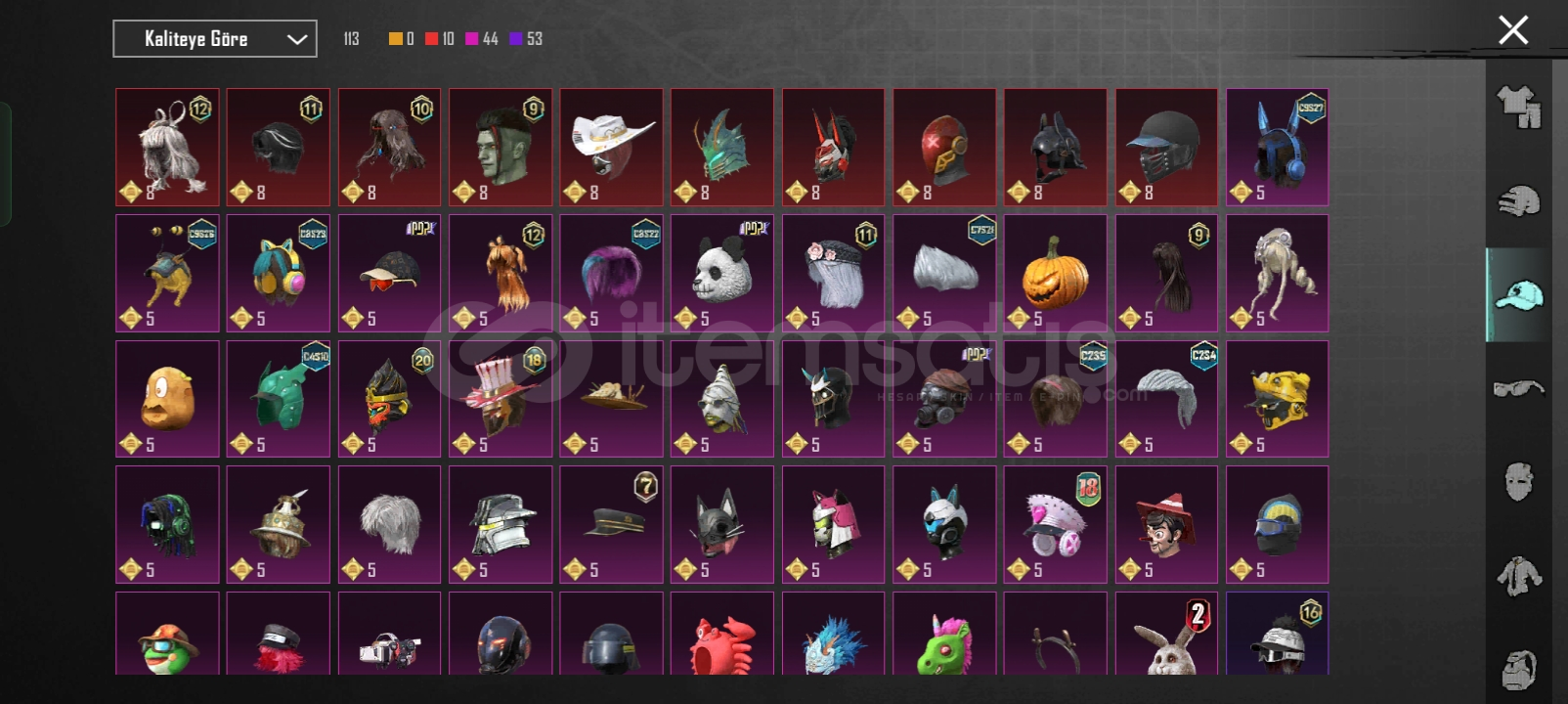The image size is (1568, 704).
Task: Filter by the purple quality swatch showing 53
Action: pos(516,39)
